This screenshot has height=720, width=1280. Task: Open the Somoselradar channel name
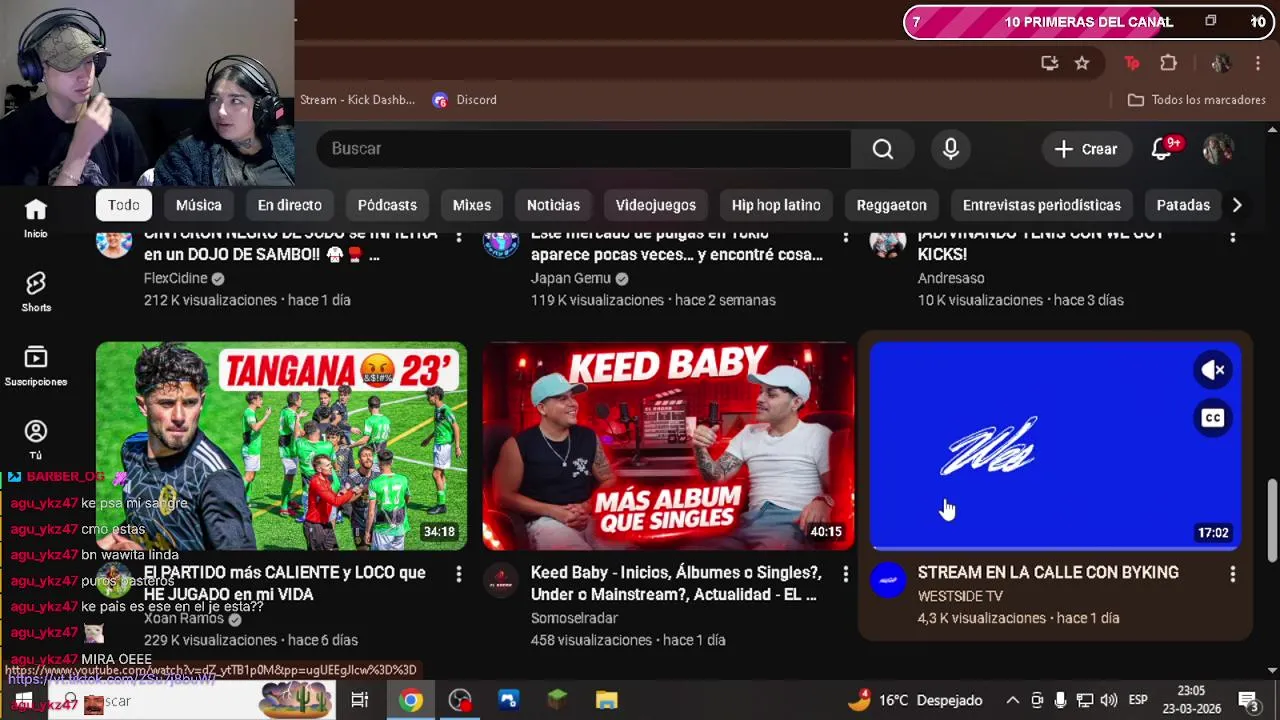574,618
